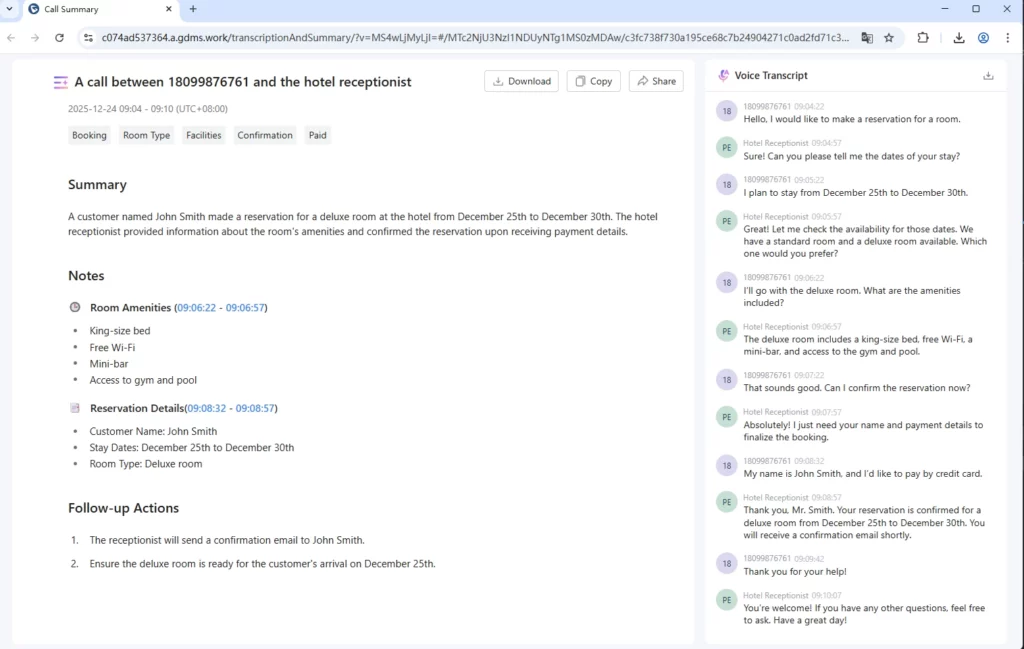Image resolution: width=1024 pixels, height=649 pixels.
Task: Bookmark this page with the star
Action: [x=889, y=38]
